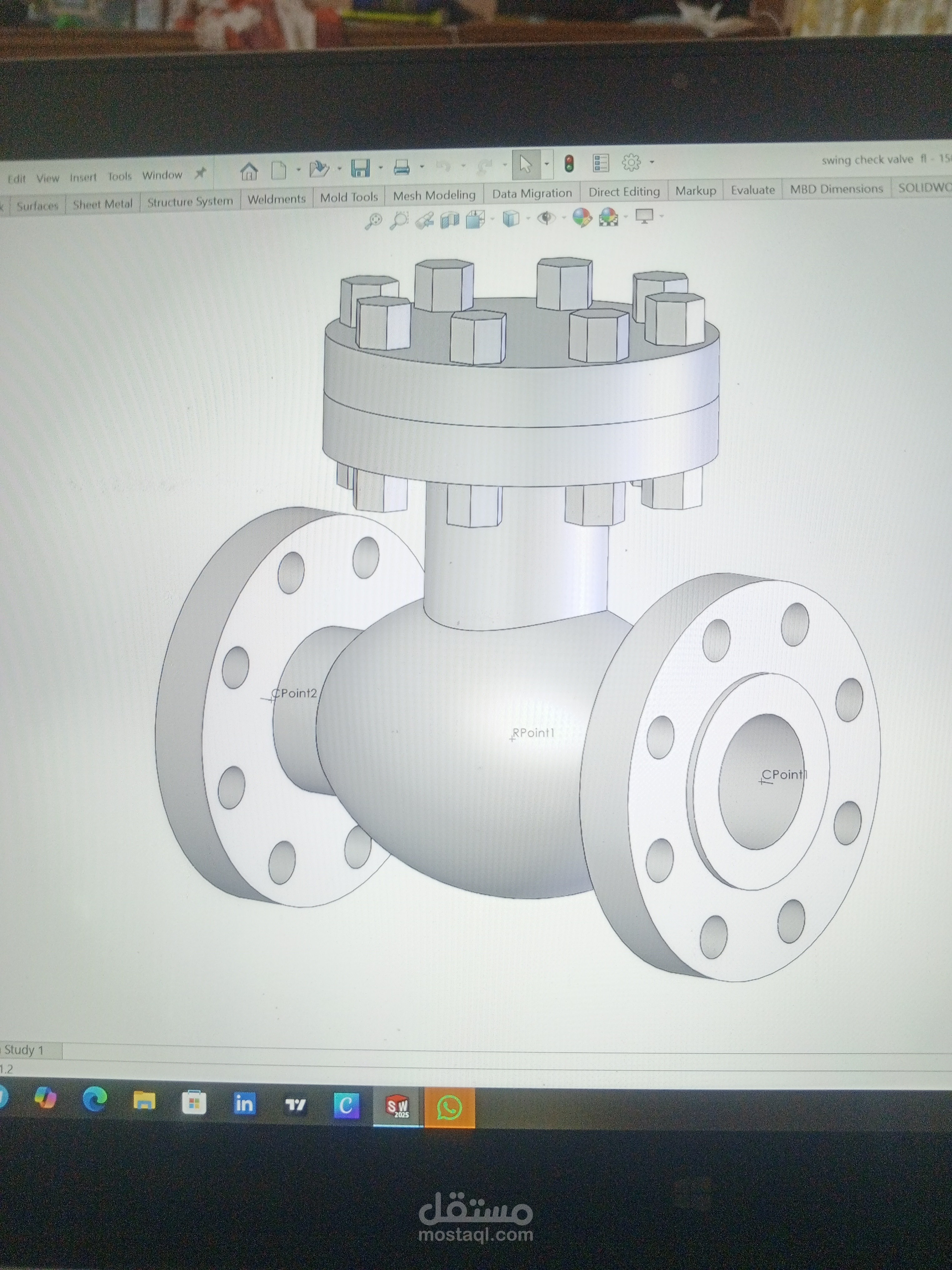Pin the menu bar with pushpin
Screen dimensions: 952x1270
tap(200, 173)
